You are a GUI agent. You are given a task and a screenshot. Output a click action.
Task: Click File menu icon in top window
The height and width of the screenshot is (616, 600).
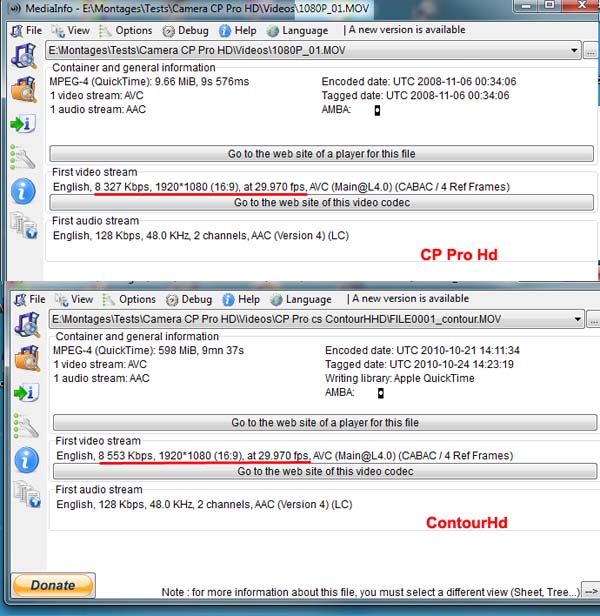tap(17, 31)
